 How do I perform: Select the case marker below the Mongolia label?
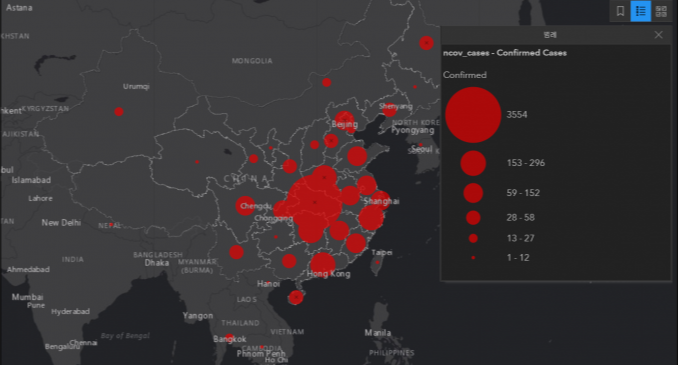point(326,82)
